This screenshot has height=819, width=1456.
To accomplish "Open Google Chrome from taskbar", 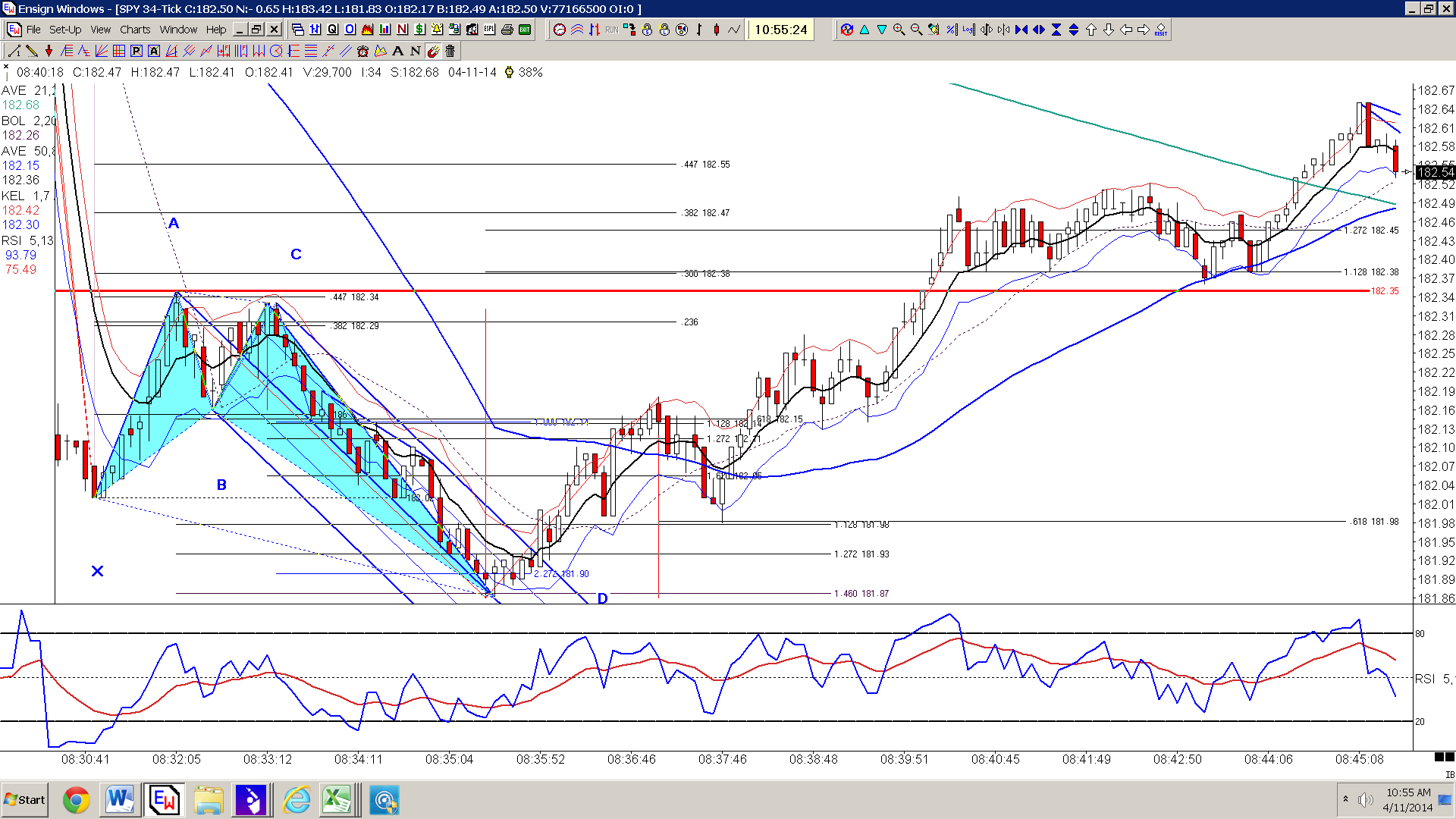I will pyautogui.click(x=76, y=800).
